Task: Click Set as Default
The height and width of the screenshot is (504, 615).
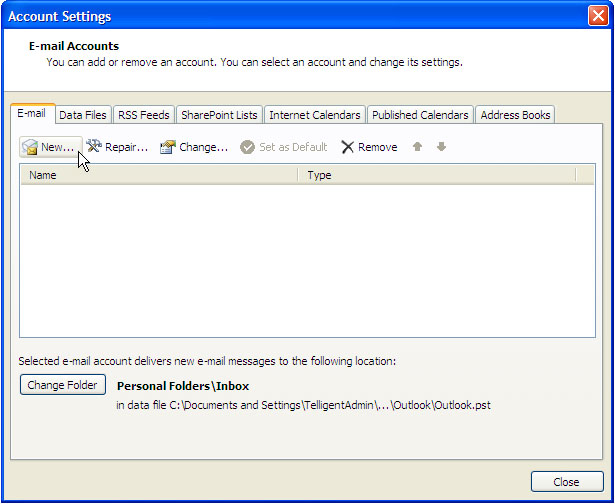Action: tap(284, 147)
